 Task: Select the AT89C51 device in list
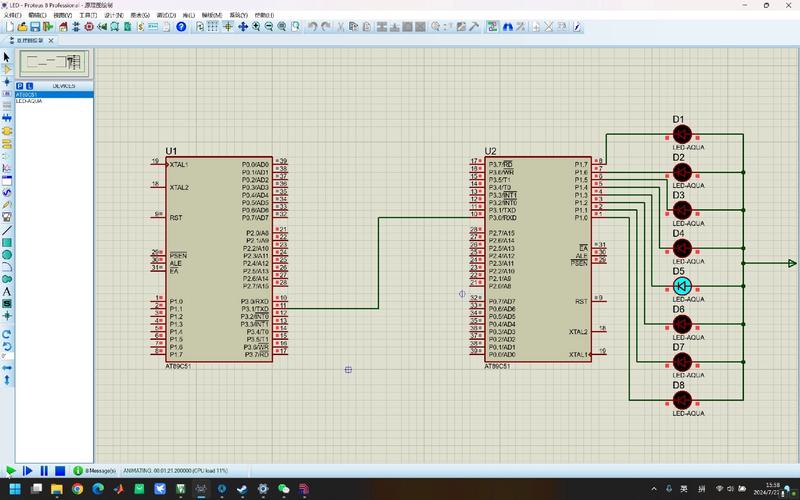click(x=28, y=95)
